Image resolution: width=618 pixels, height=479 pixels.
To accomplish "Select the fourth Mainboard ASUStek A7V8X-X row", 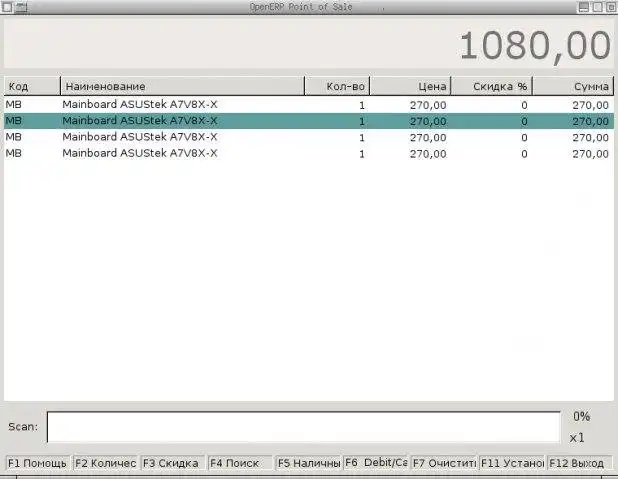I will pyautogui.click(x=309, y=153).
